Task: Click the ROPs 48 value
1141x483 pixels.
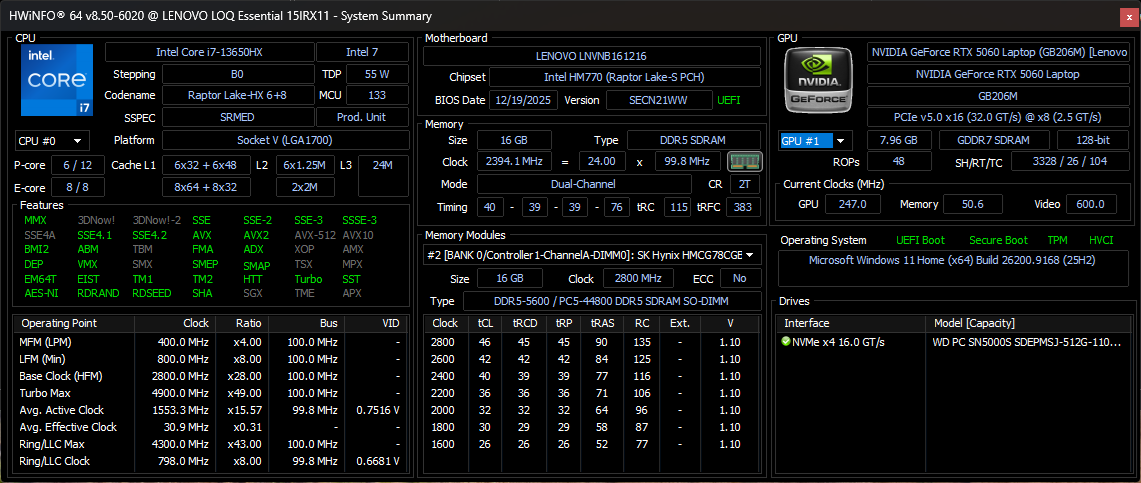Action: tap(899, 161)
